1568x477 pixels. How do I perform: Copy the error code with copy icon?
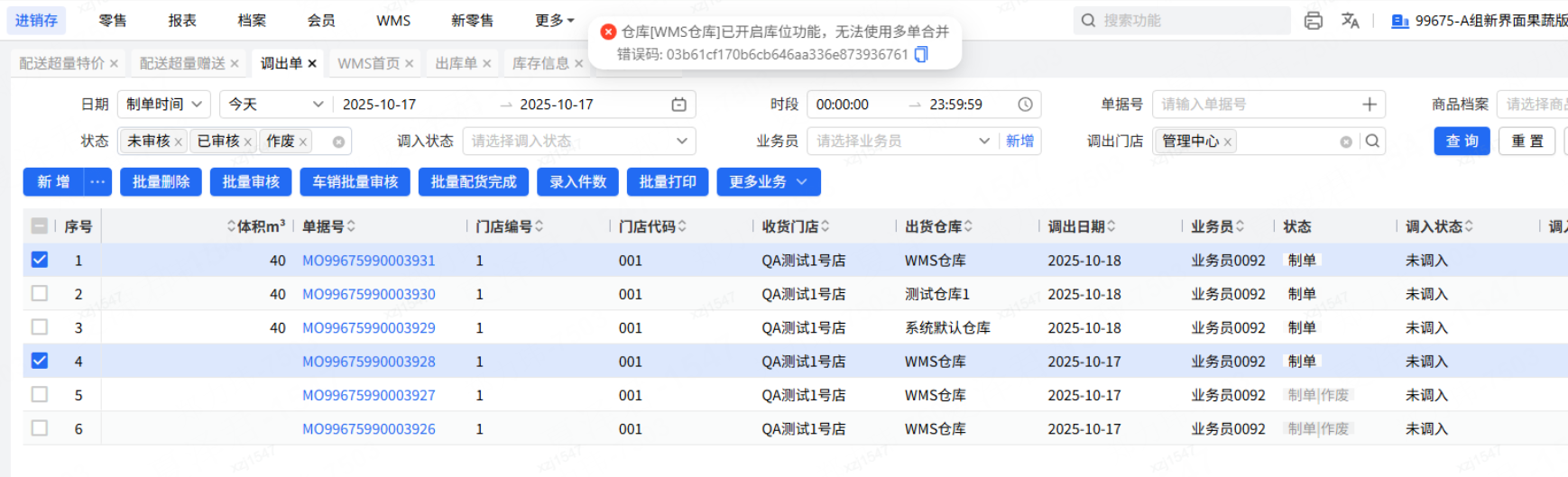click(921, 54)
